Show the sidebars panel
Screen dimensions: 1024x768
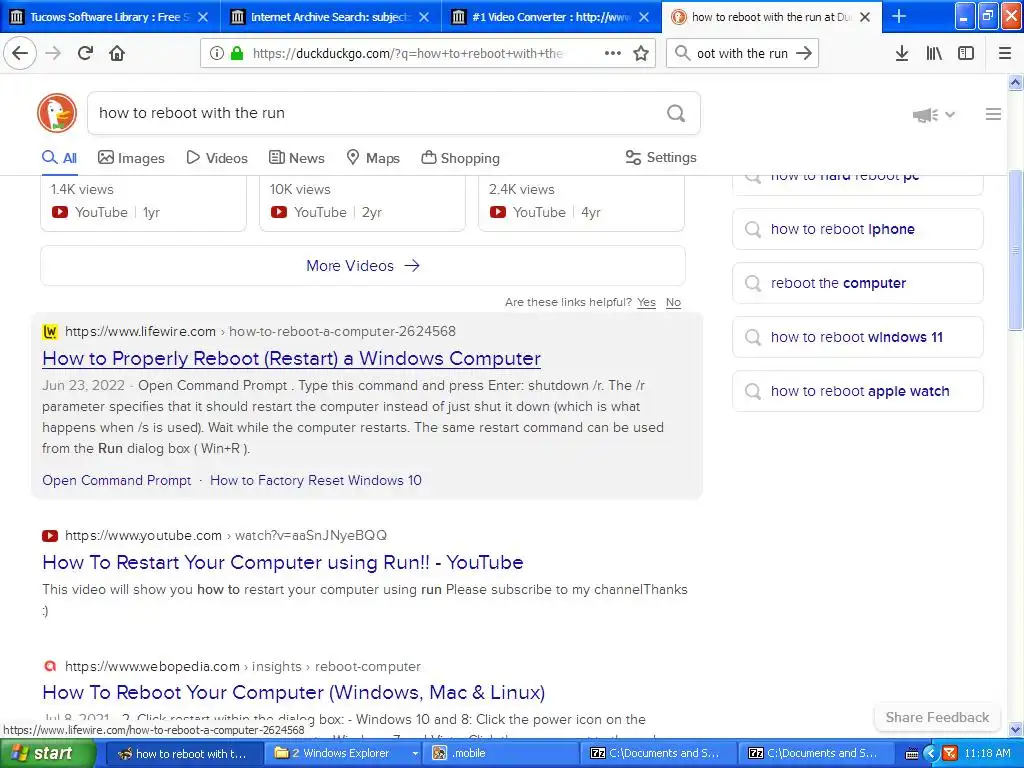[966, 53]
